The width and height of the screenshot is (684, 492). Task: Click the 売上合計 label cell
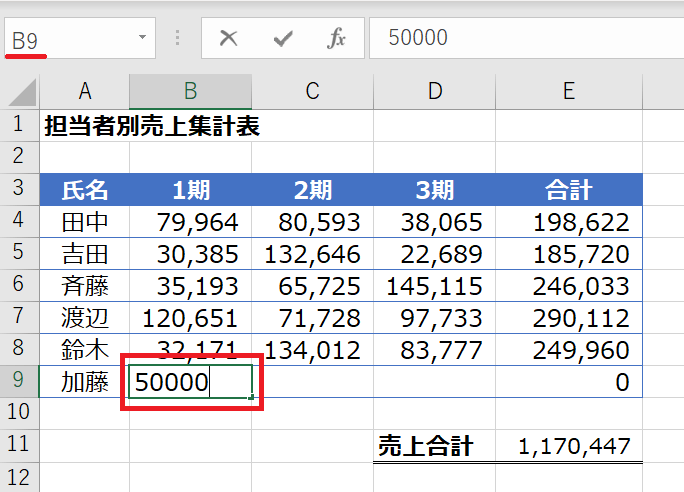click(x=434, y=446)
